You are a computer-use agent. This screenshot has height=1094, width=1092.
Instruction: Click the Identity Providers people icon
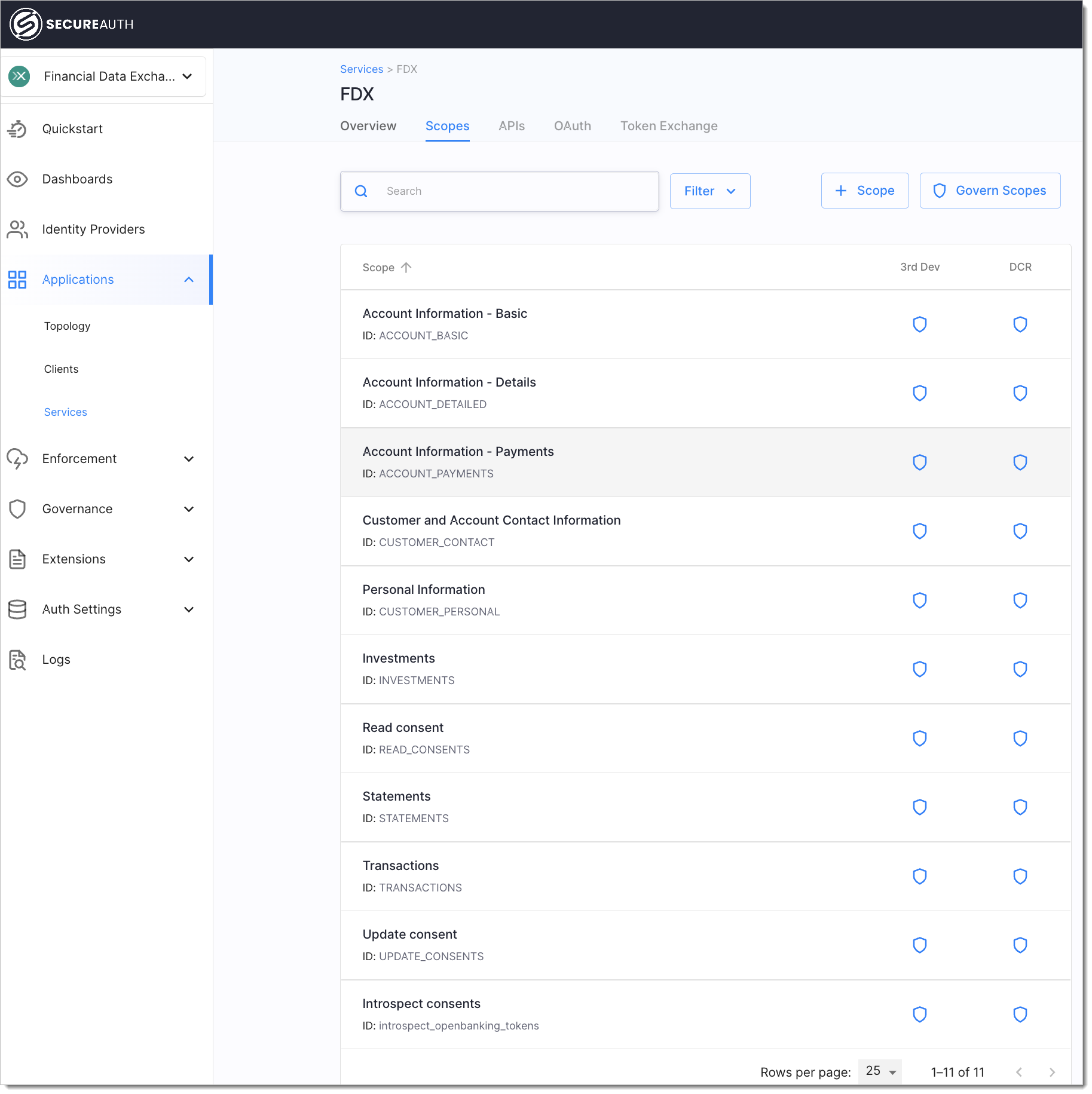tap(17, 229)
